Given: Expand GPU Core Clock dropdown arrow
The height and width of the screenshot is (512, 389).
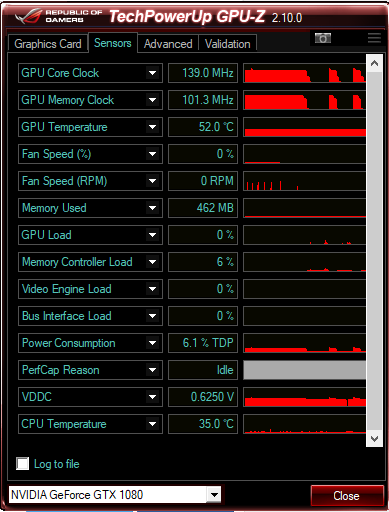Looking at the screenshot, I should [153, 73].
